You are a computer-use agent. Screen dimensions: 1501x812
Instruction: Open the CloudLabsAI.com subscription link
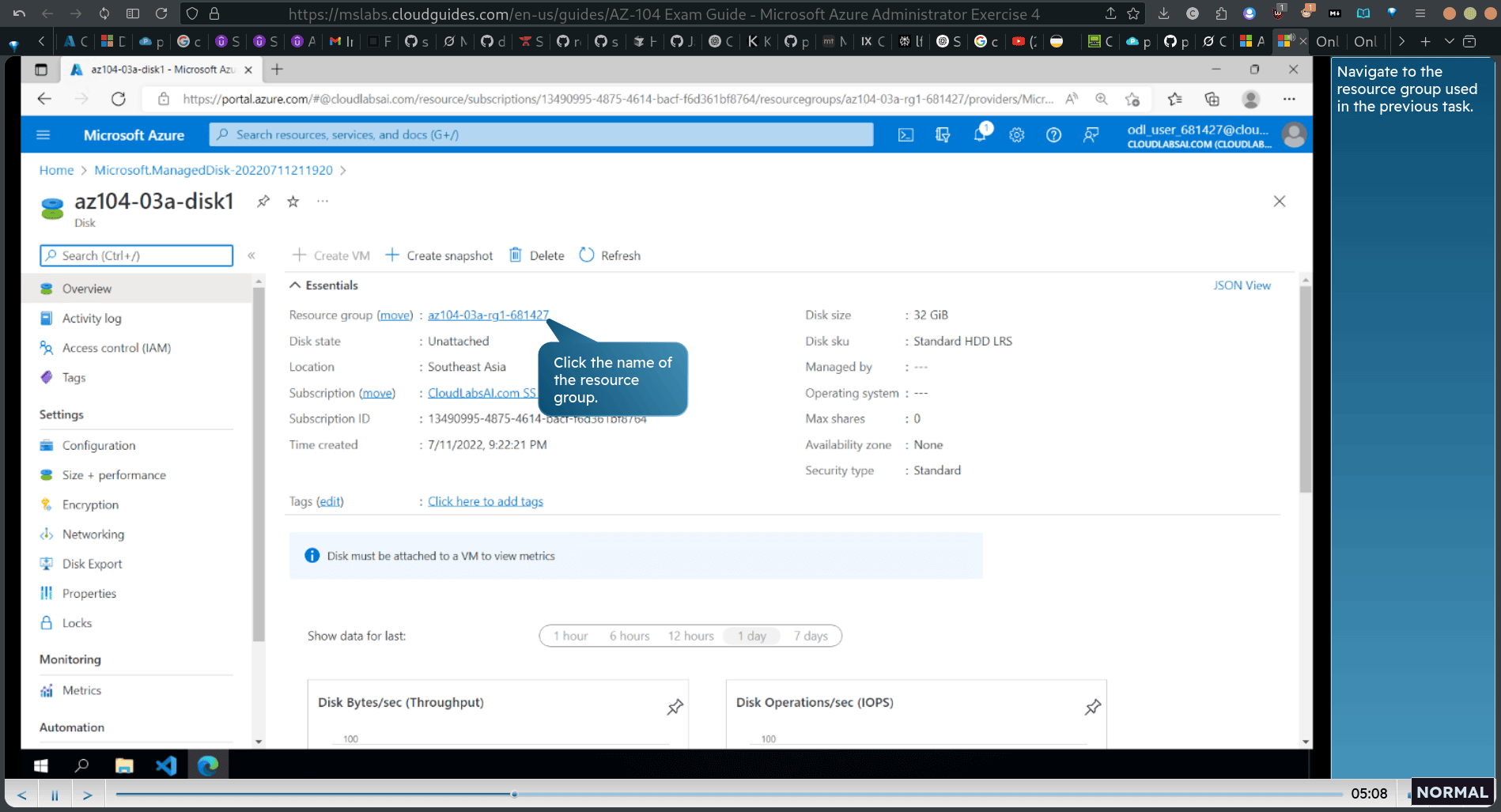pyautogui.click(x=482, y=393)
